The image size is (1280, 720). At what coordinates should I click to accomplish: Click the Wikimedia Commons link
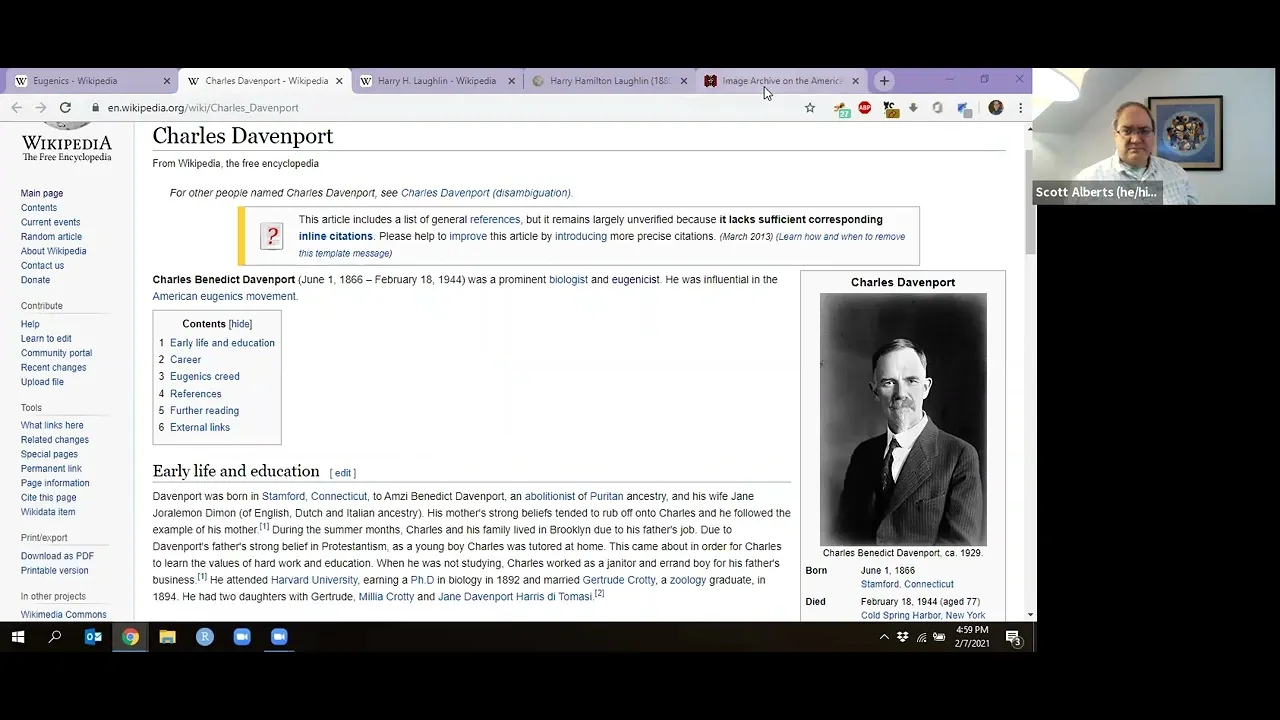[x=63, y=615]
